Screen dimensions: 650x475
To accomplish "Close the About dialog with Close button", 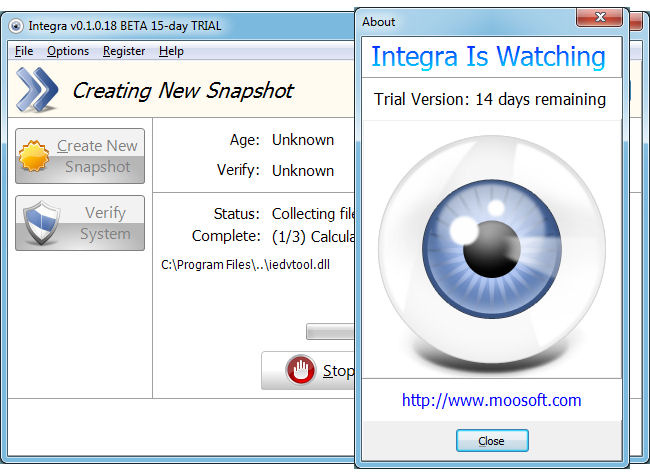I will [492, 441].
